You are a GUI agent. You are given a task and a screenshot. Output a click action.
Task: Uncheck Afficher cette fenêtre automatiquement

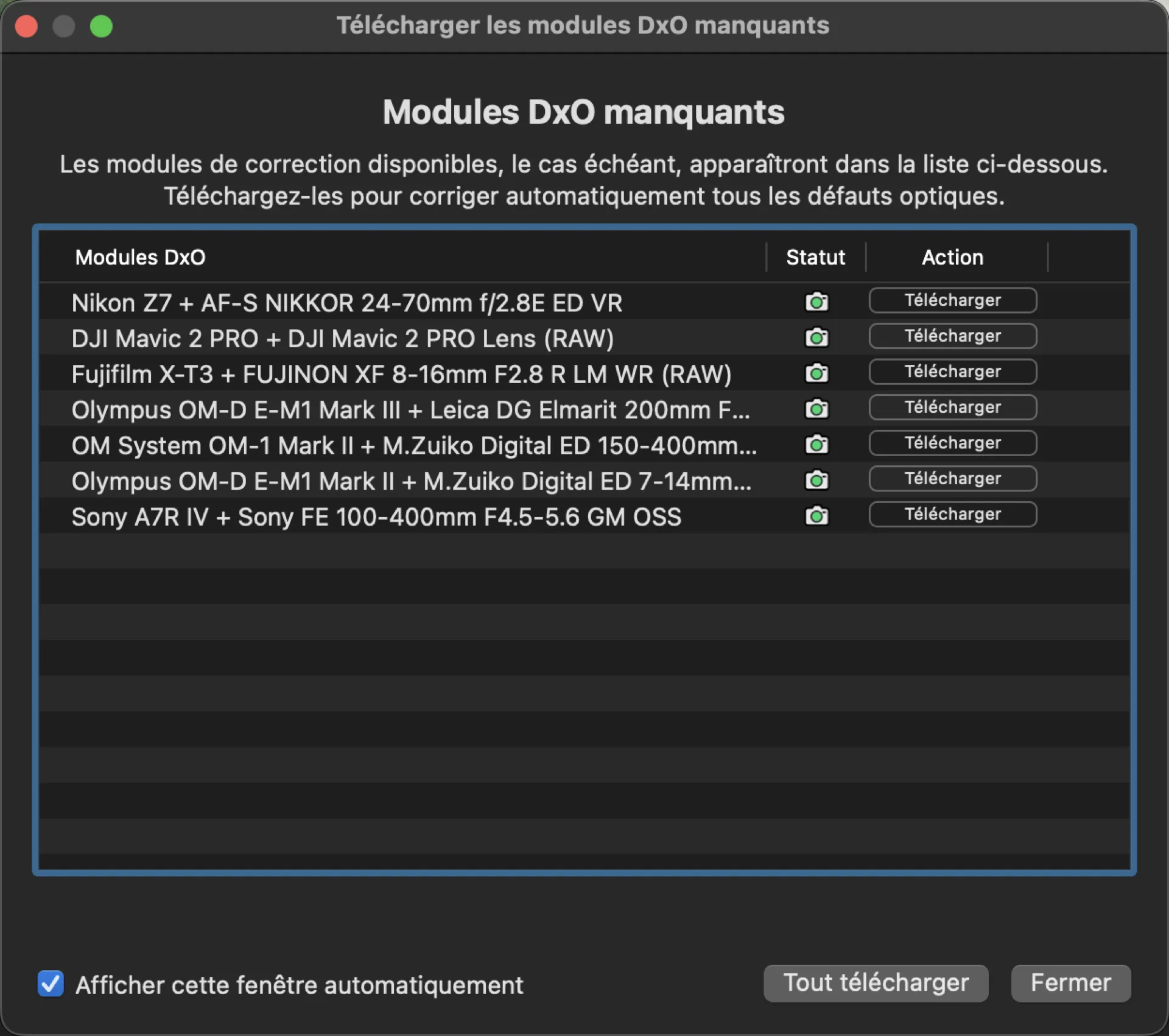tap(51, 984)
